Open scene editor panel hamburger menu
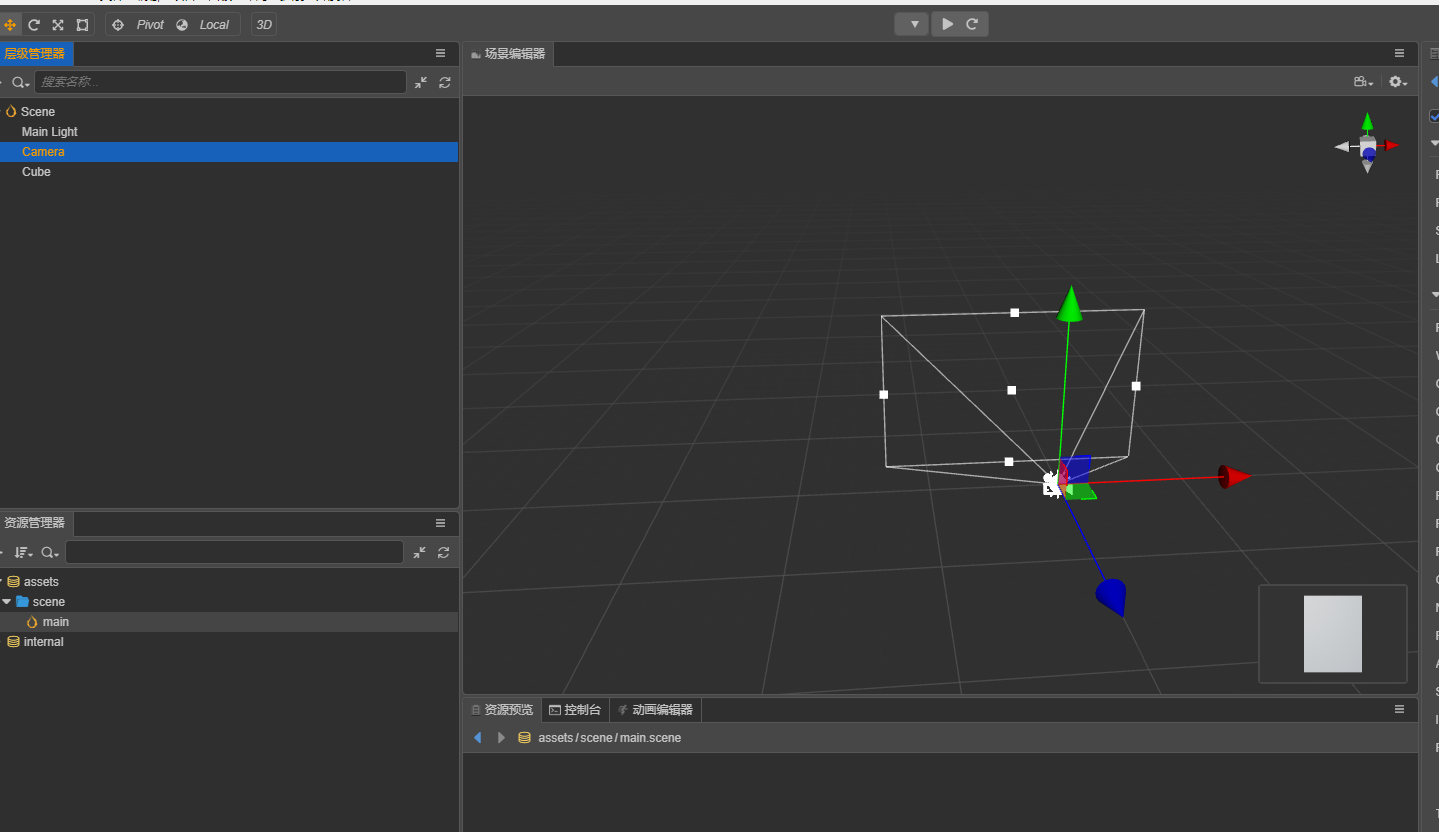The height and width of the screenshot is (832, 1439). click(1400, 54)
